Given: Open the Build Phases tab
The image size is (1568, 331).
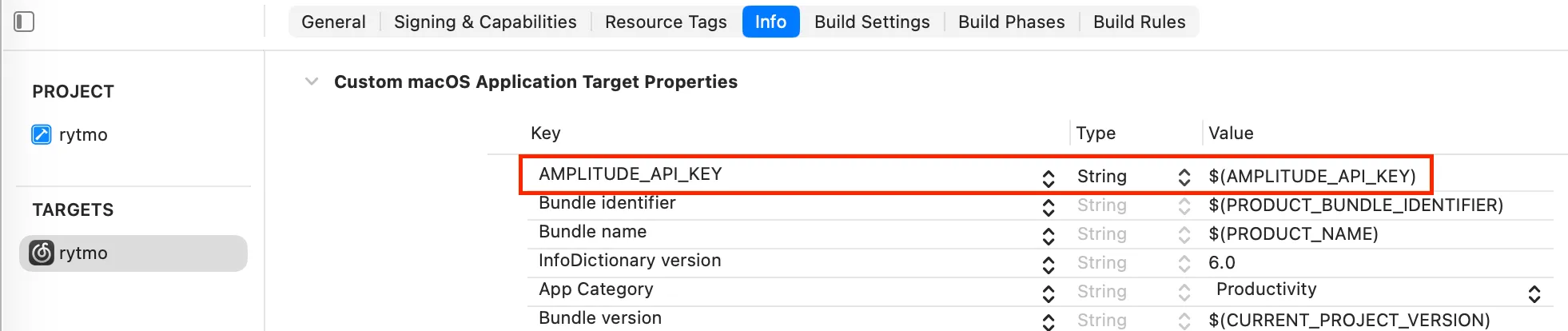Looking at the screenshot, I should pyautogui.click(x=1011, y=22).
